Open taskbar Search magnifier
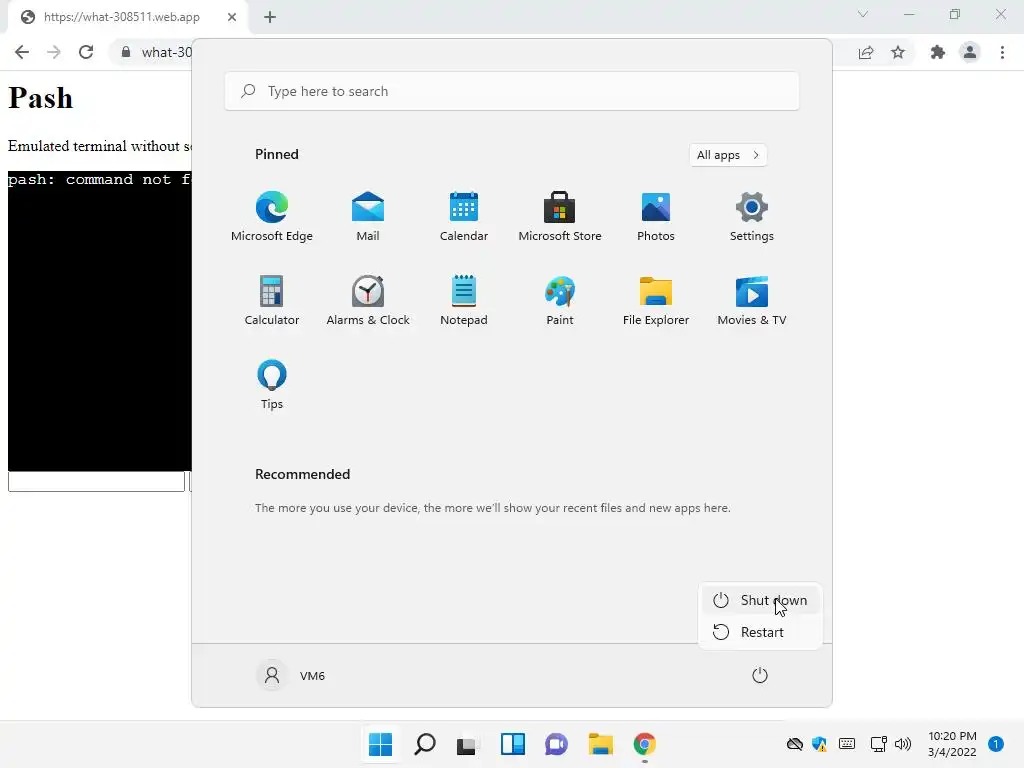Screen dimensions: 1024x768 pos(424,744)
